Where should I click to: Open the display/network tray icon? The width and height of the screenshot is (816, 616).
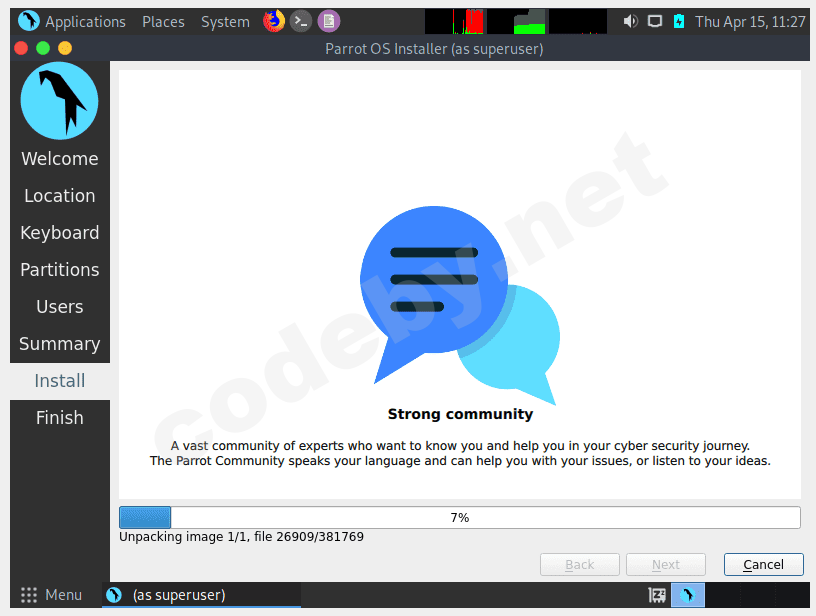click(655, 21)
